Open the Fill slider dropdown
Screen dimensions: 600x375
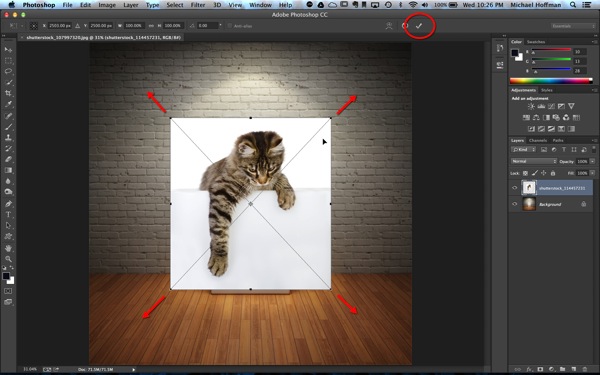coord(592,173)
